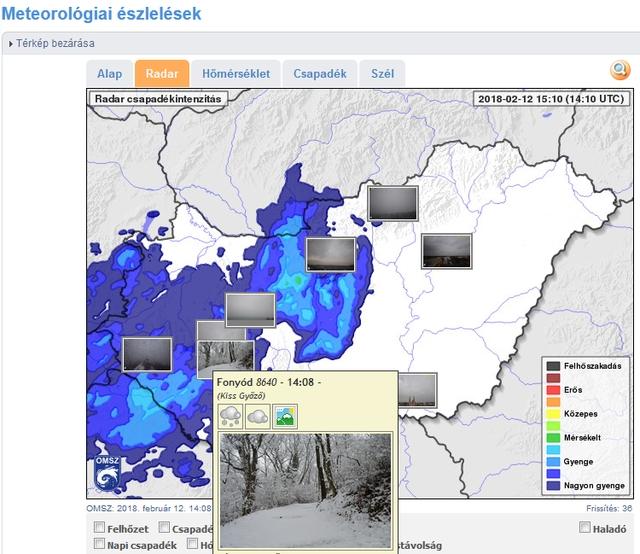Click the landscape photo icon in popup

pos(285,416)
